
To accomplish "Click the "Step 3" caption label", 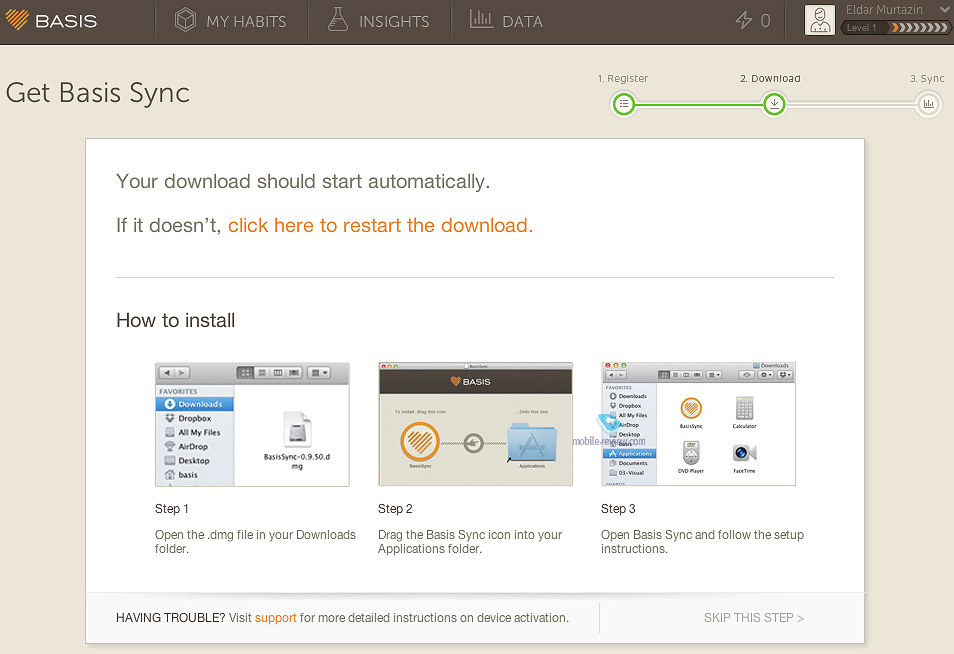I will [x=618, y=509].
